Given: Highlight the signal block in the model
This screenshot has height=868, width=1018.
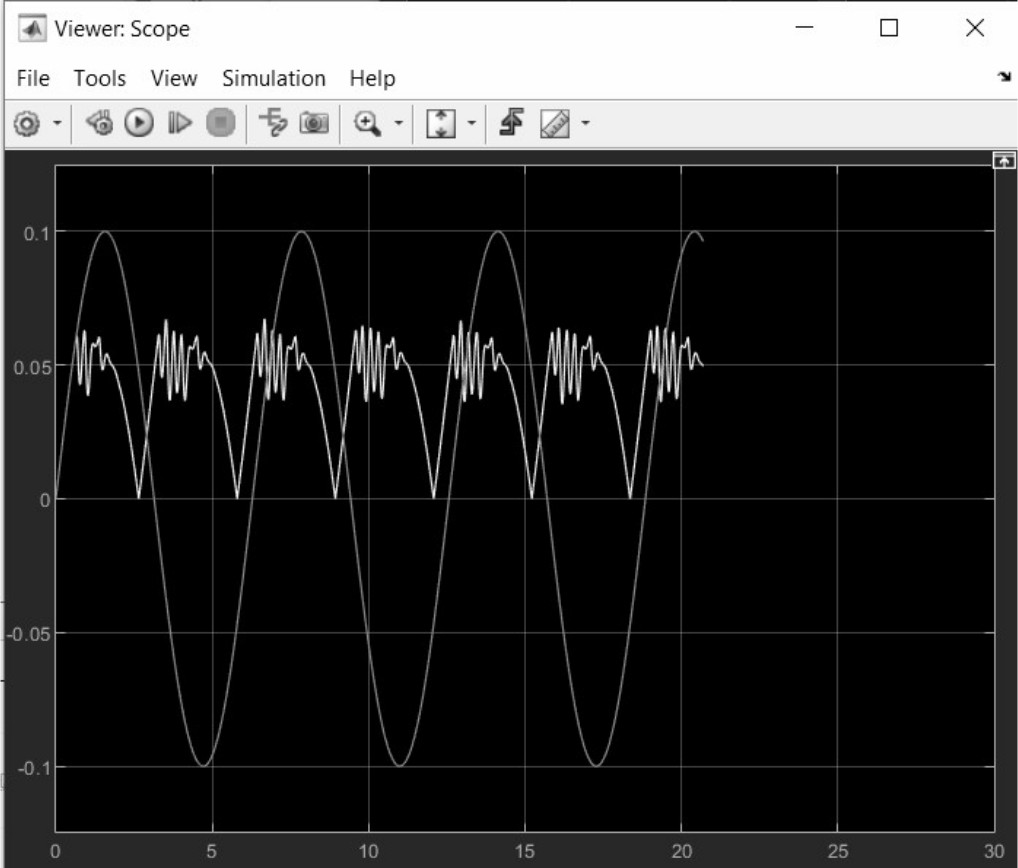Looking at the screenshot, I should tap(272, 123).
